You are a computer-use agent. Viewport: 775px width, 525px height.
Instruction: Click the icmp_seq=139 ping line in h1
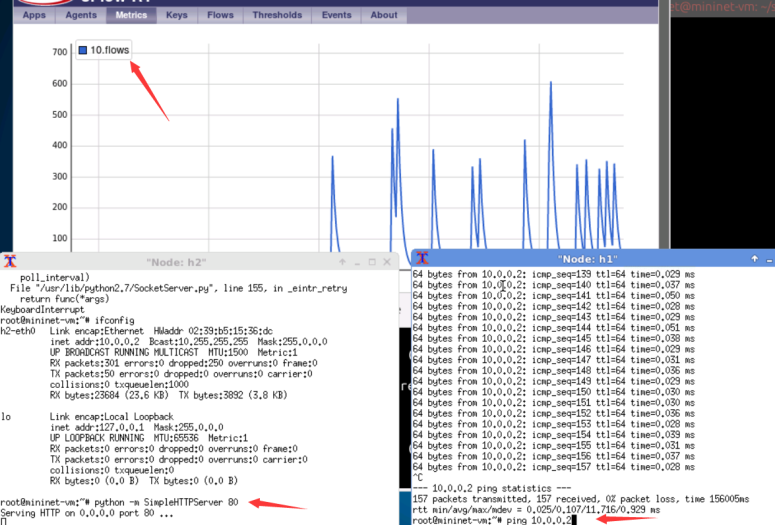(x=554, y=274)
